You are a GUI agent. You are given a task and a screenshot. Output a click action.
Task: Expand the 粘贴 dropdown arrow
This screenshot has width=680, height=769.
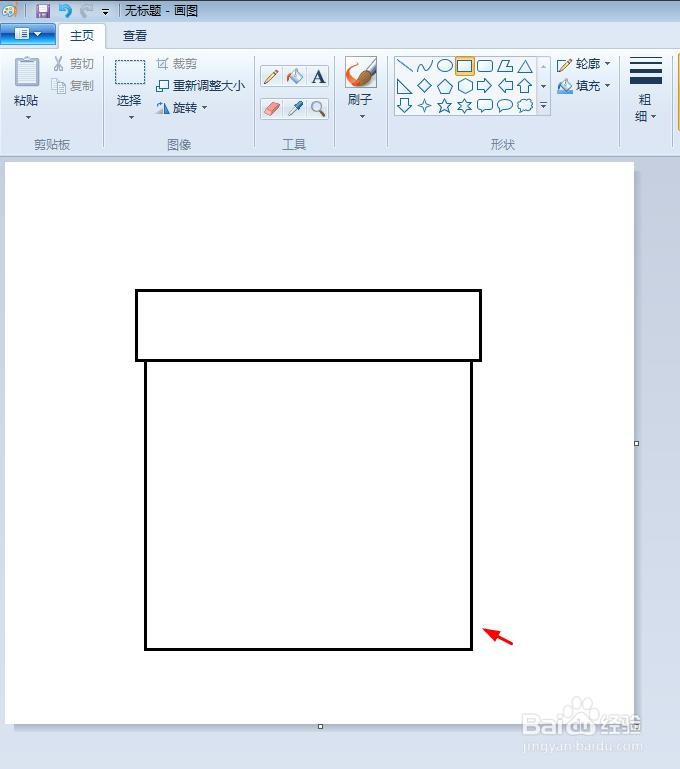(28, 117)
